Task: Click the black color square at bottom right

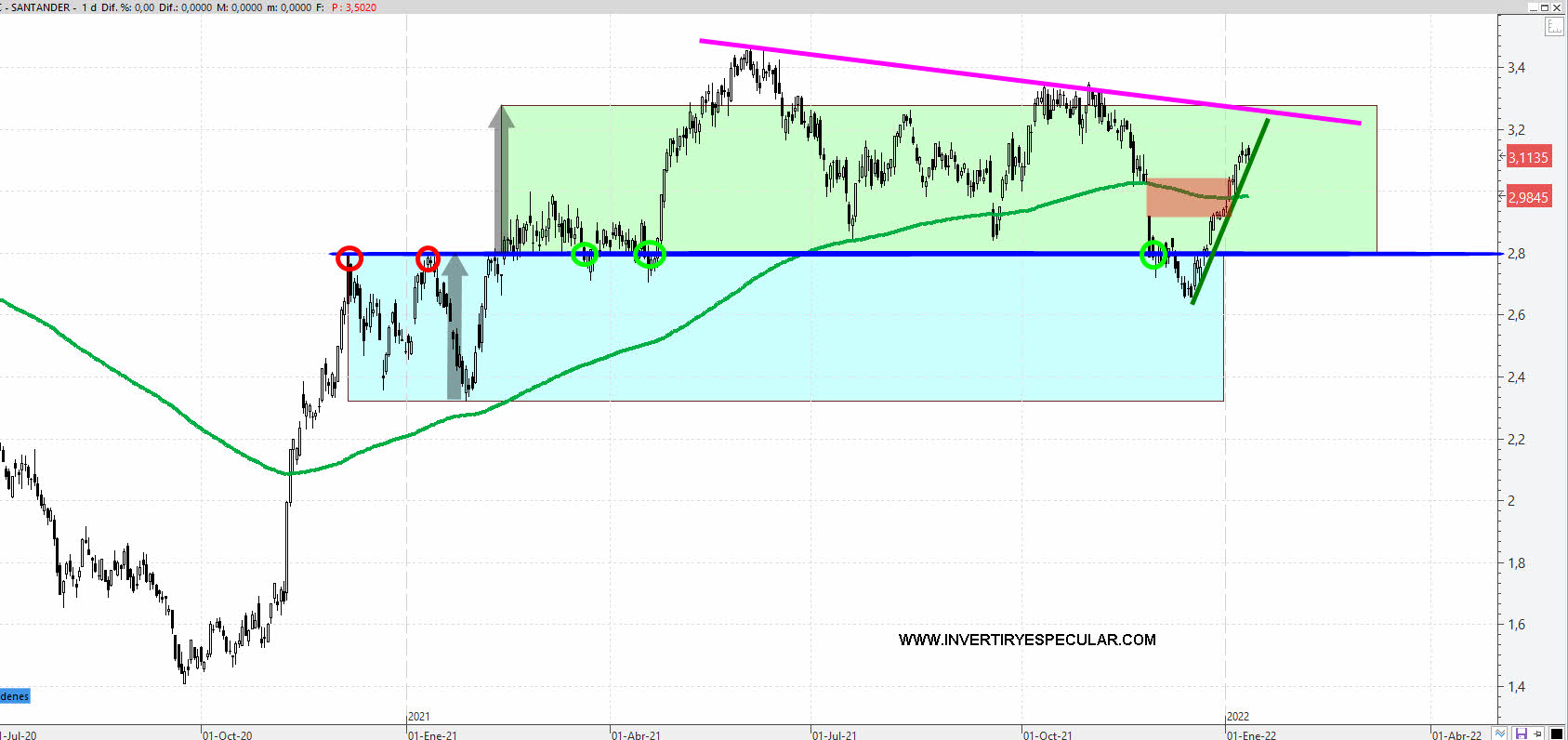Action: tap(1557, 733)
